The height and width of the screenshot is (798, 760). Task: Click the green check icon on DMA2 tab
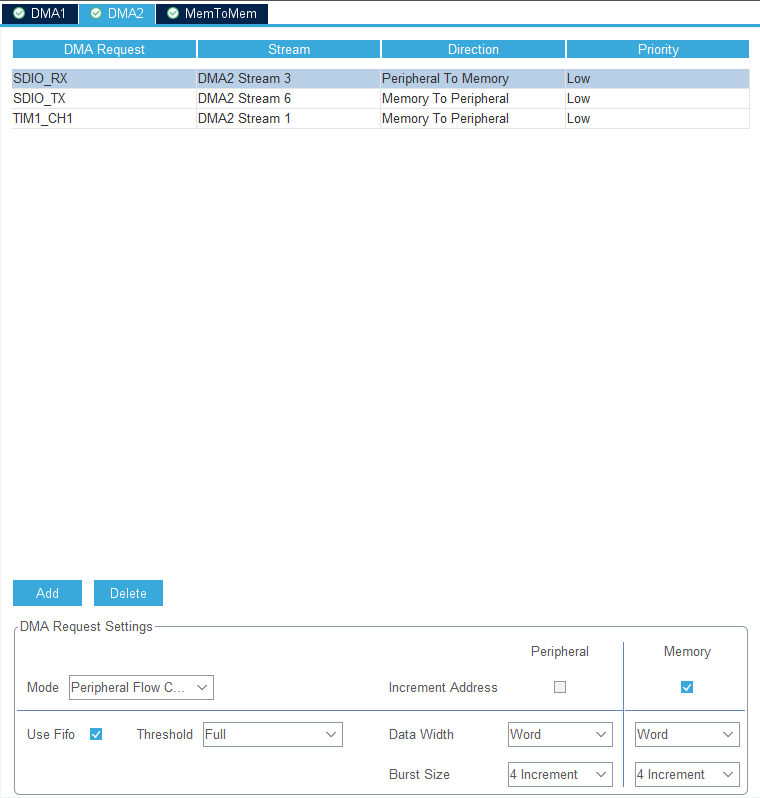tap(96, 13)
